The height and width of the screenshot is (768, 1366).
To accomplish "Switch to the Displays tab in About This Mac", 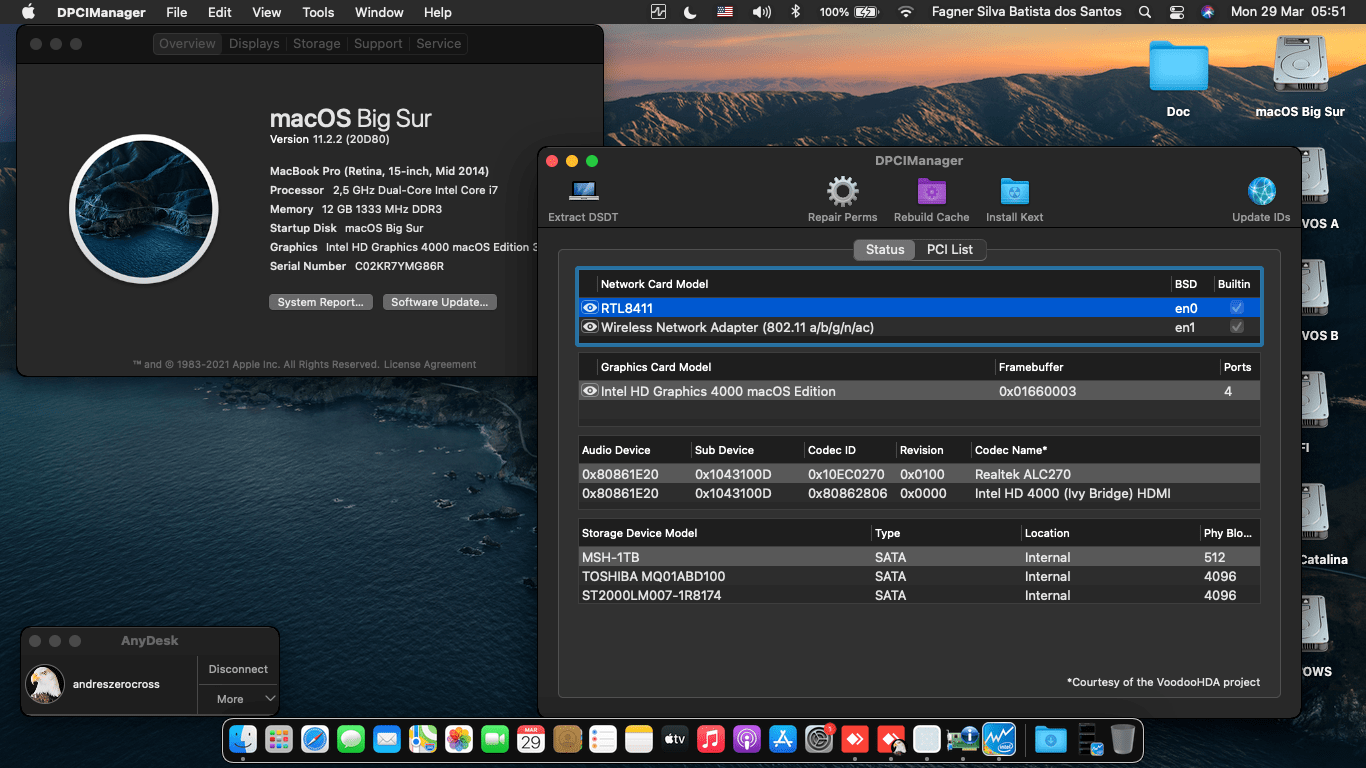I will click(254, 44).
